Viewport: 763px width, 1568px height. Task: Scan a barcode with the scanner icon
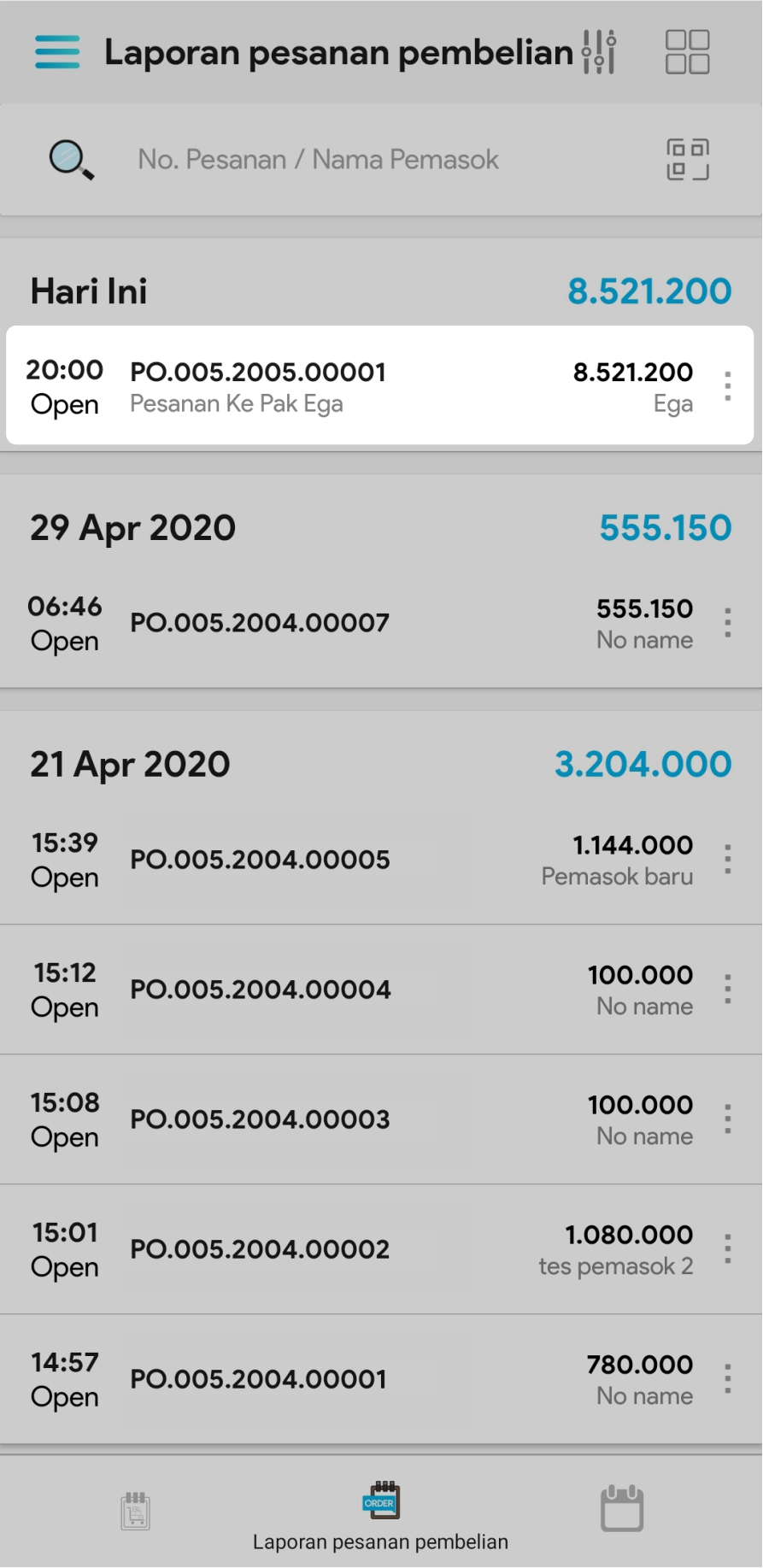(688, 160)
